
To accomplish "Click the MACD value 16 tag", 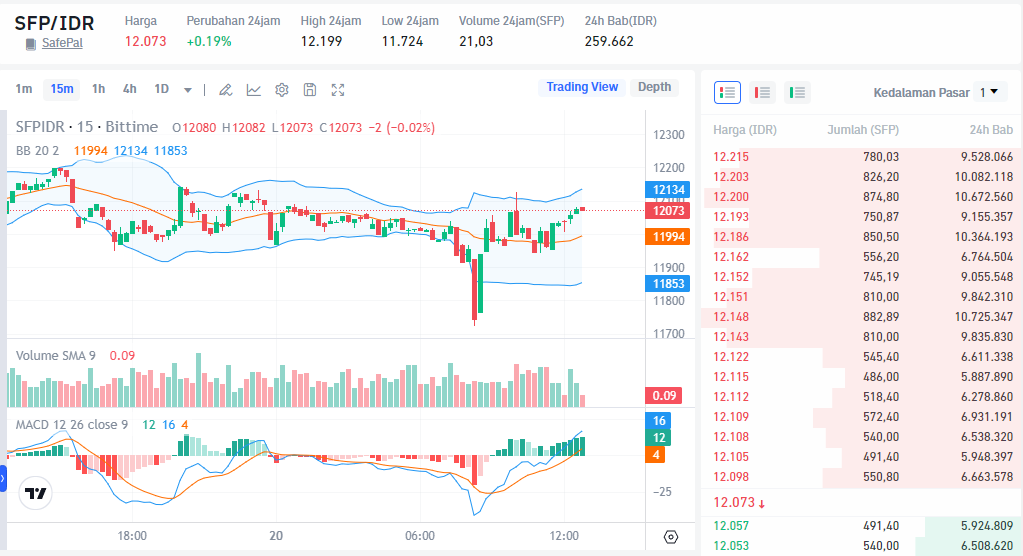I will click(x=659, y=421).
